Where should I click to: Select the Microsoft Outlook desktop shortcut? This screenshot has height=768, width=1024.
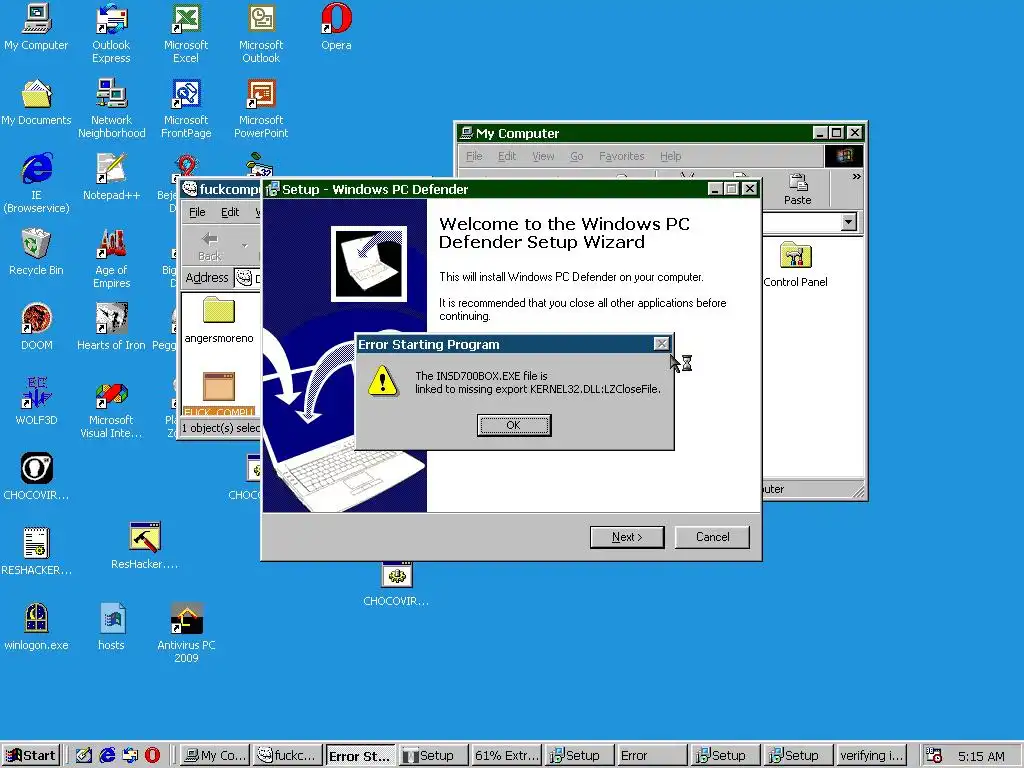[261, 33]
